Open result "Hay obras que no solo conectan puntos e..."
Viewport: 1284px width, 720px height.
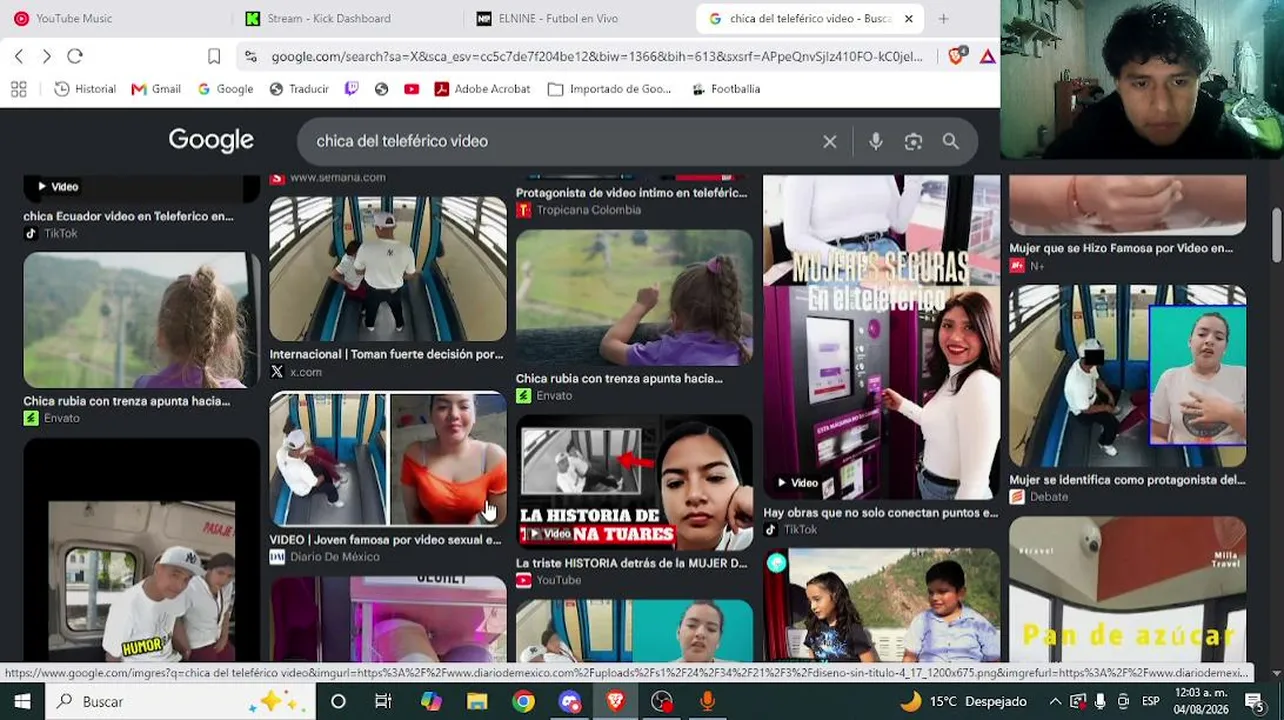(880, 513)
